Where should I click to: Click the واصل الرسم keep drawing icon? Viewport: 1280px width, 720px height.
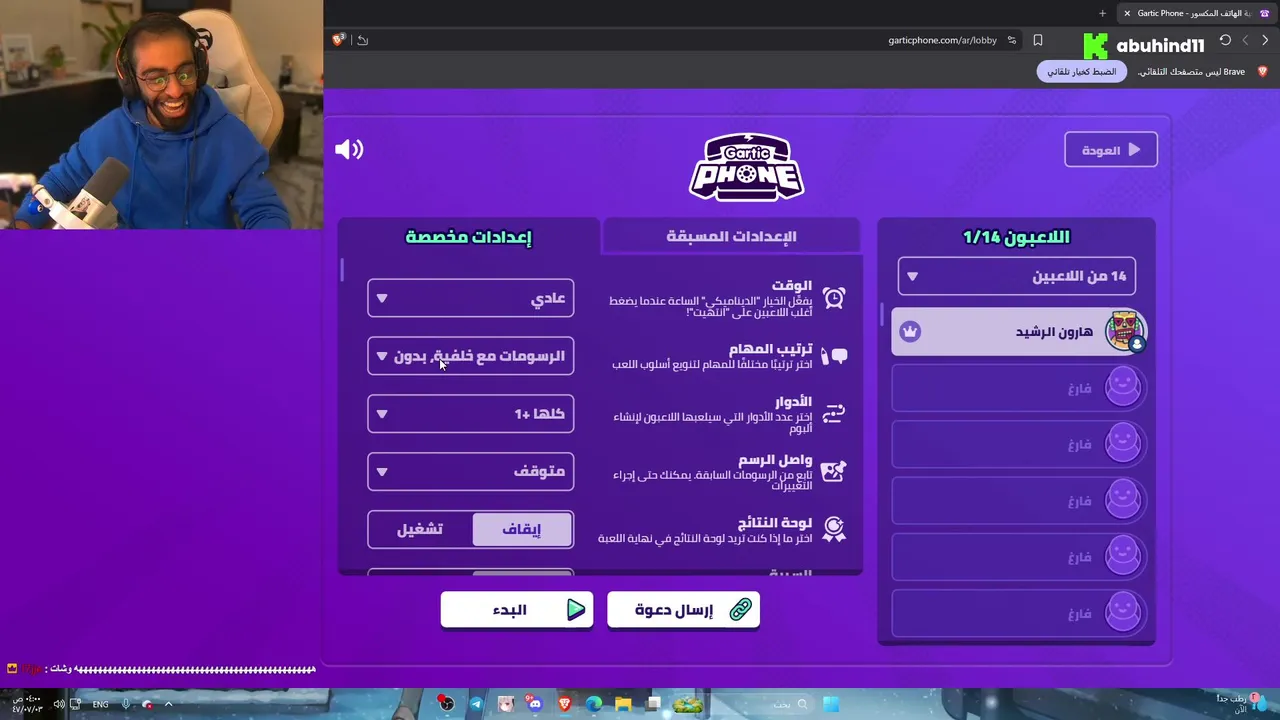[833, 471]
